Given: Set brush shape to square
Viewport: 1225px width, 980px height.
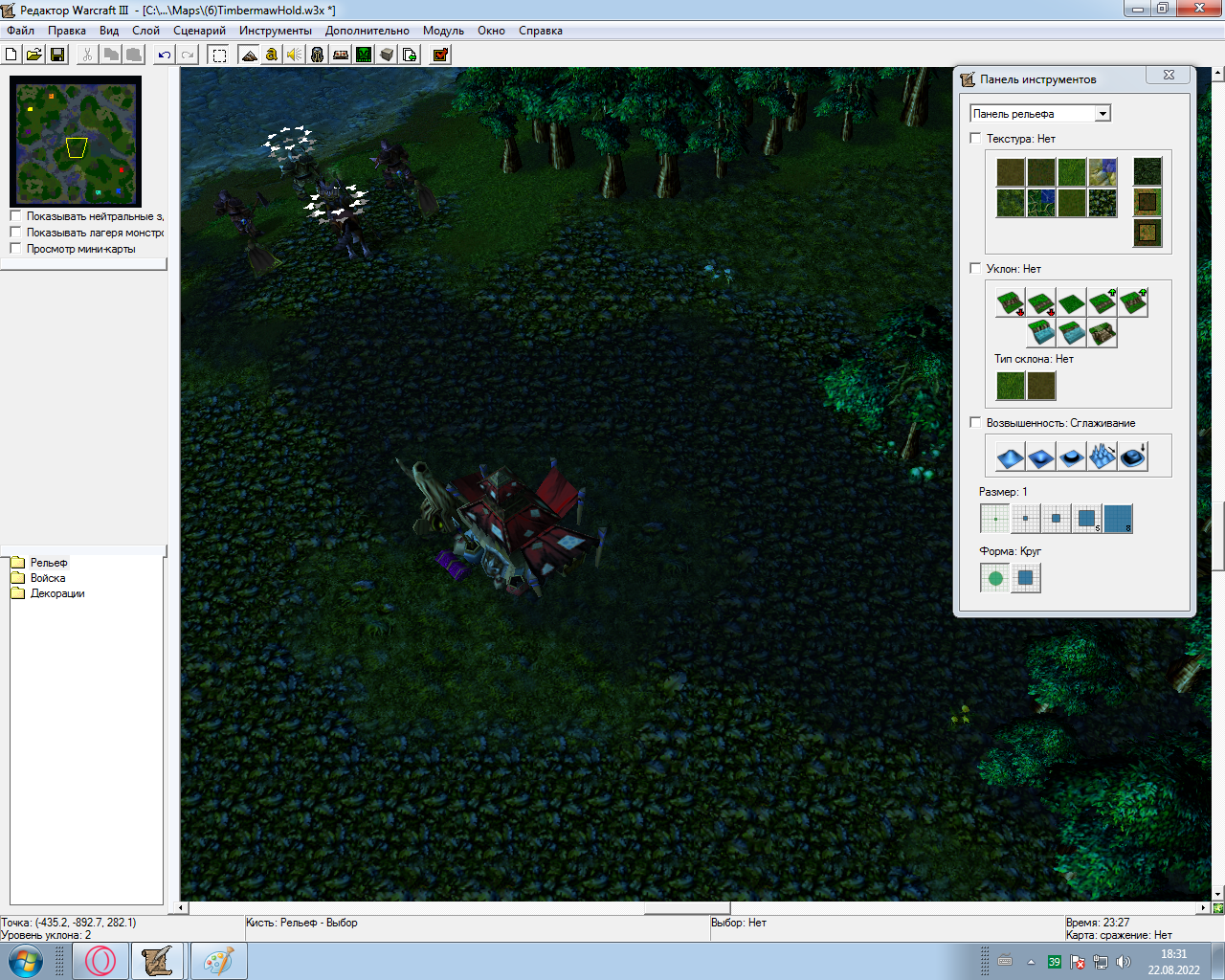Looking at the screenshot, I should [x=1026, y=578].
